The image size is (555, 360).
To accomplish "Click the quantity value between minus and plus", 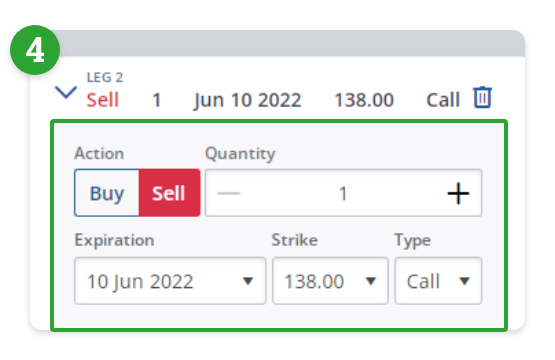I will [x=343, y=194].
